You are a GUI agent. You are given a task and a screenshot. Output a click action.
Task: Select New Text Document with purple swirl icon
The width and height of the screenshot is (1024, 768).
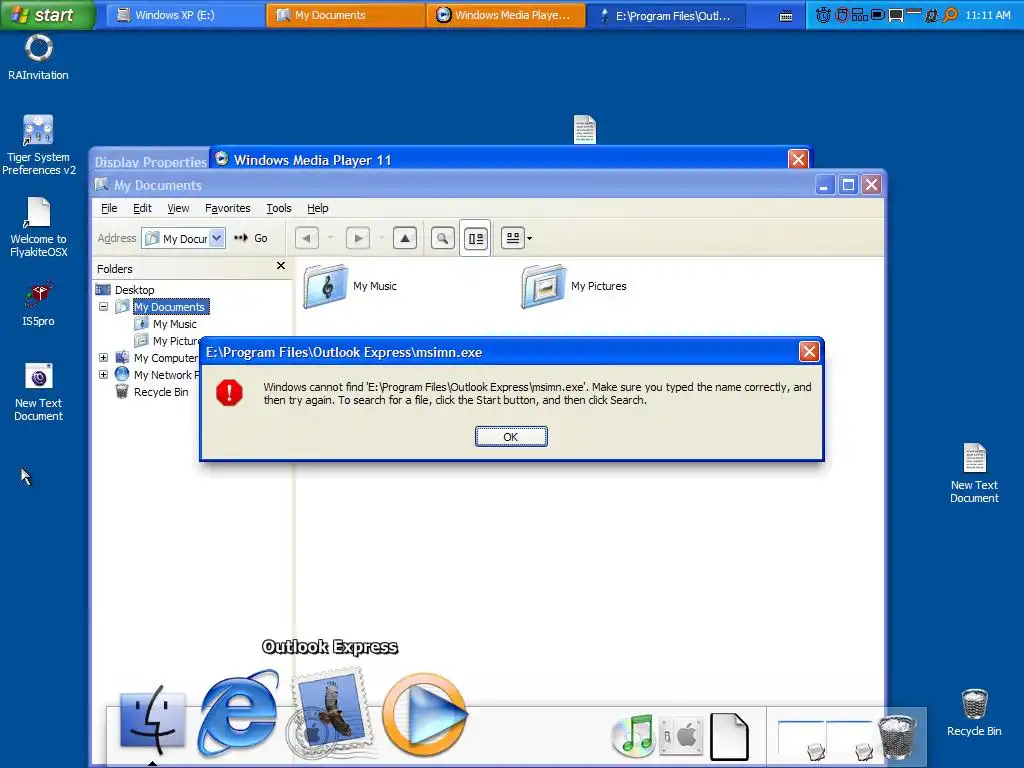point(39,392)
